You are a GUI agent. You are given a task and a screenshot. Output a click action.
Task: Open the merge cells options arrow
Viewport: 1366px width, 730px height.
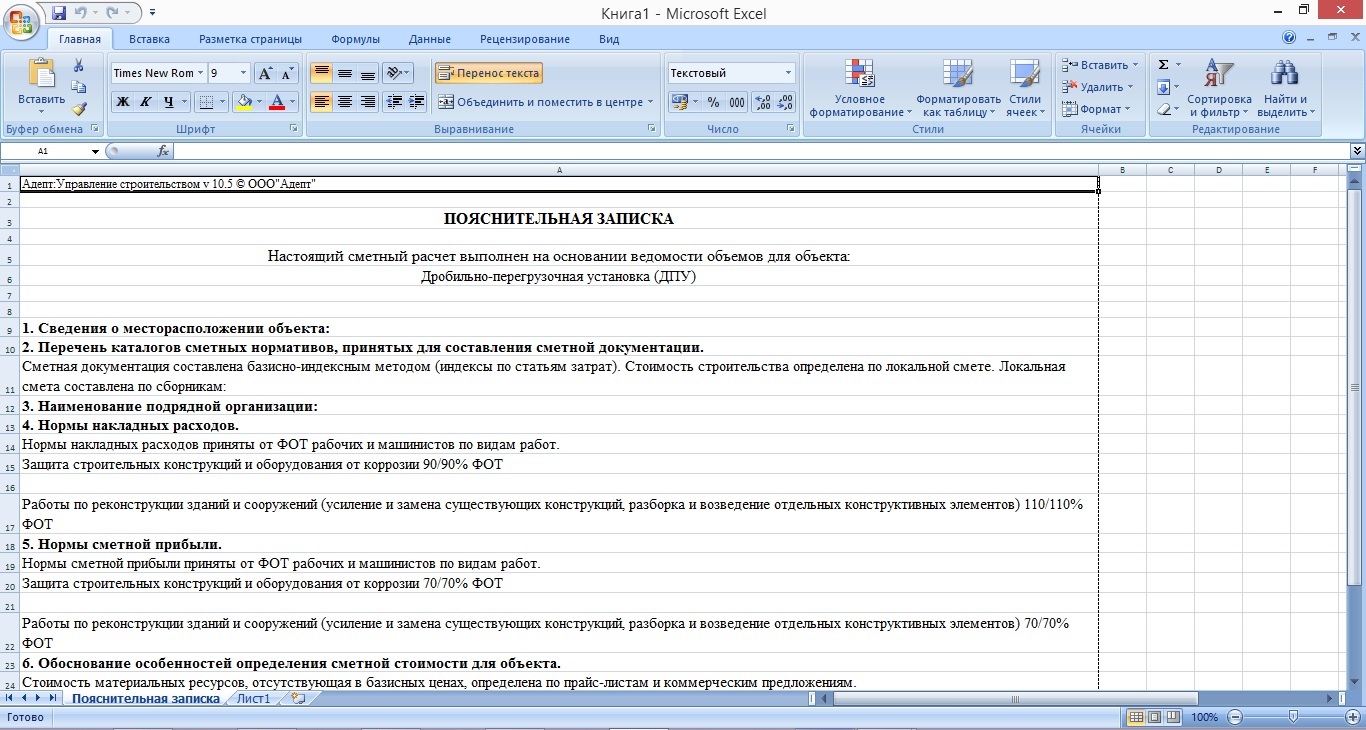pyautogui.click(x=651, y=102)
